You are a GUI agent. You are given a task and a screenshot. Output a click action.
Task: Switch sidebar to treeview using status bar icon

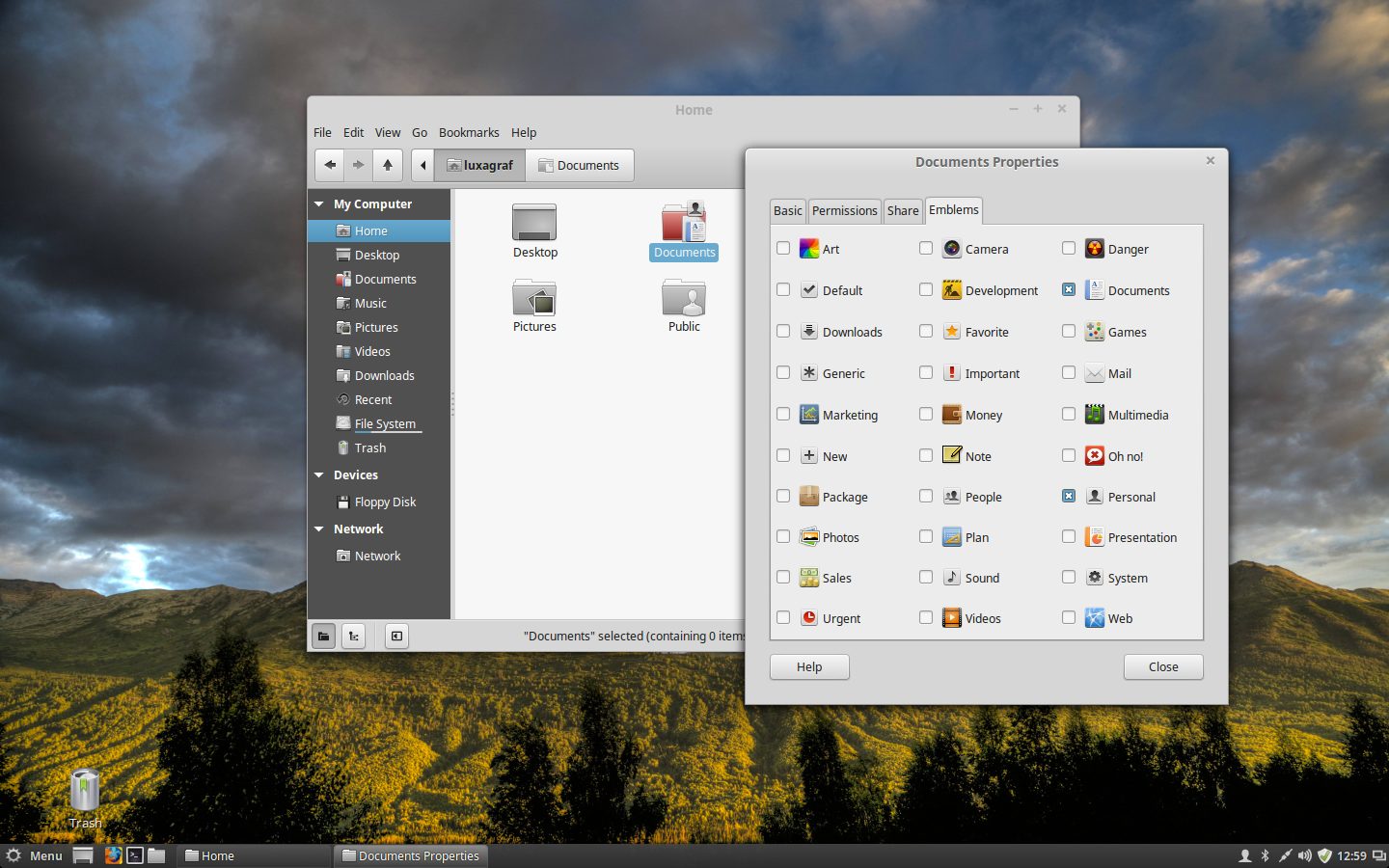point(353,636)
